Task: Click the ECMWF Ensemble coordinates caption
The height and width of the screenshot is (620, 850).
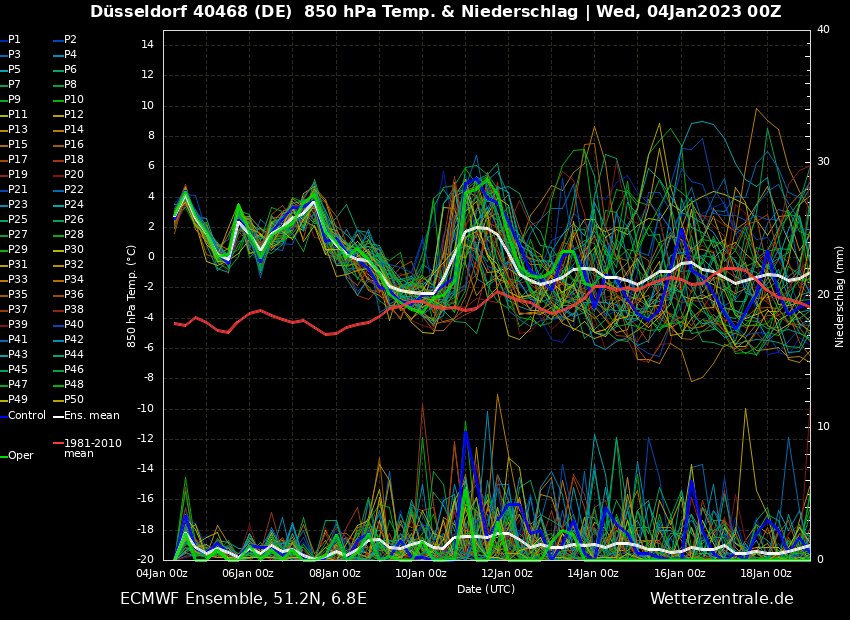Action: 243,599
